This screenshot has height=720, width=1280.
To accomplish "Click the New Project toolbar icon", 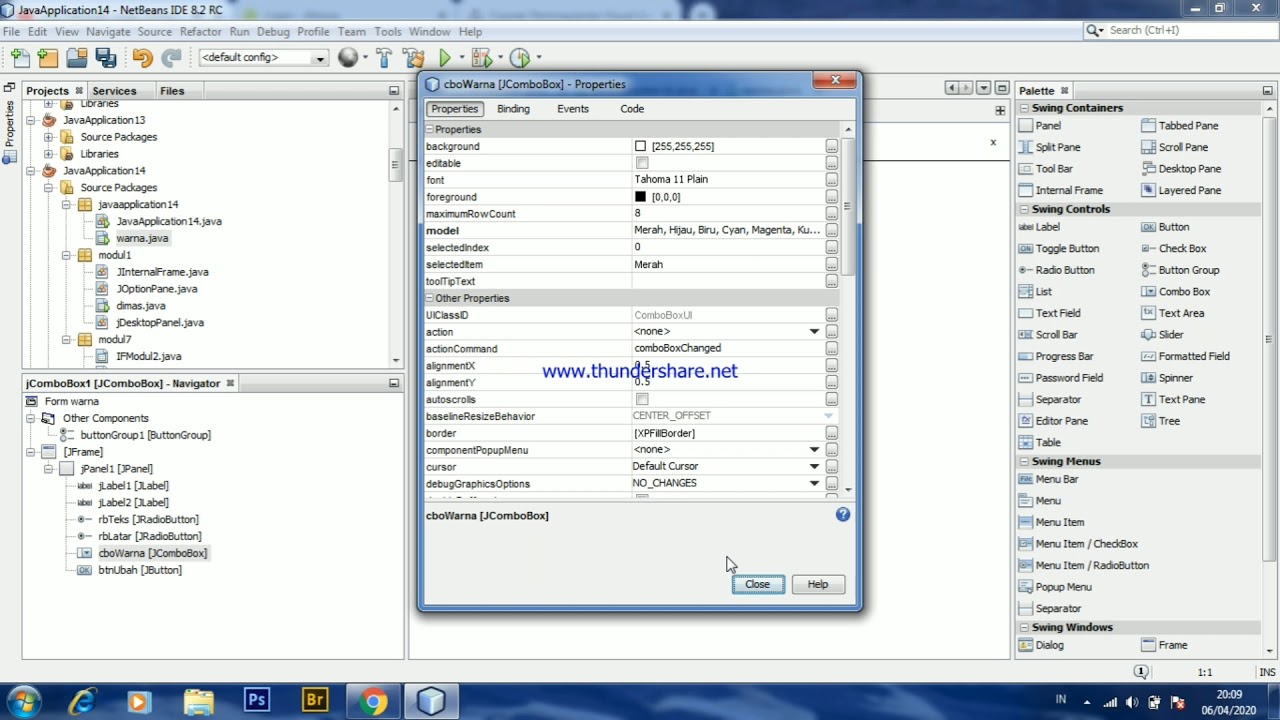I will point(47,58).
